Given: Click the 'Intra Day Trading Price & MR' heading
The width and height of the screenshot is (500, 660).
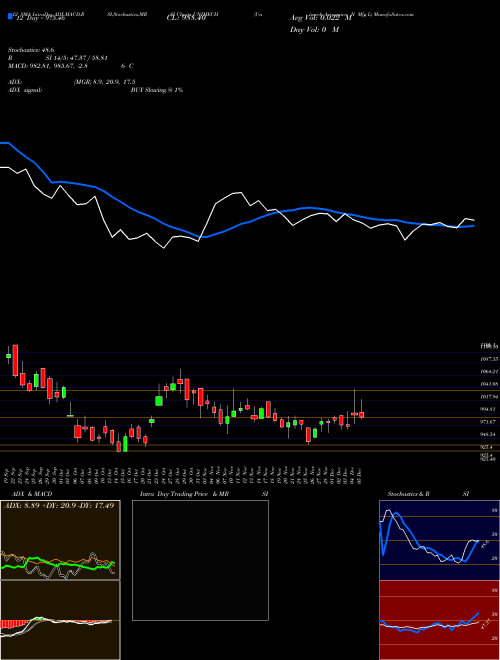Looking at the screenshot, I should (184, 494).
